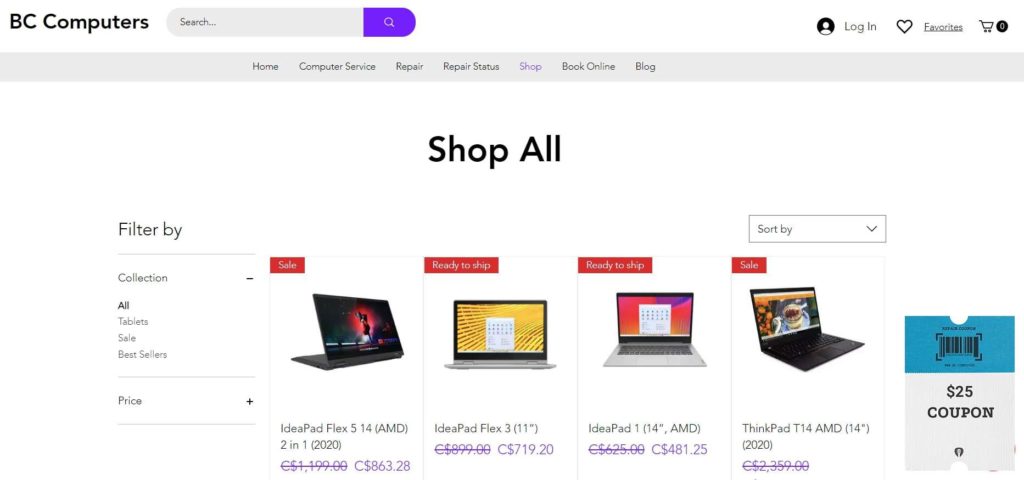Click the Log In link
The image size is (1024, 480).
860,27
